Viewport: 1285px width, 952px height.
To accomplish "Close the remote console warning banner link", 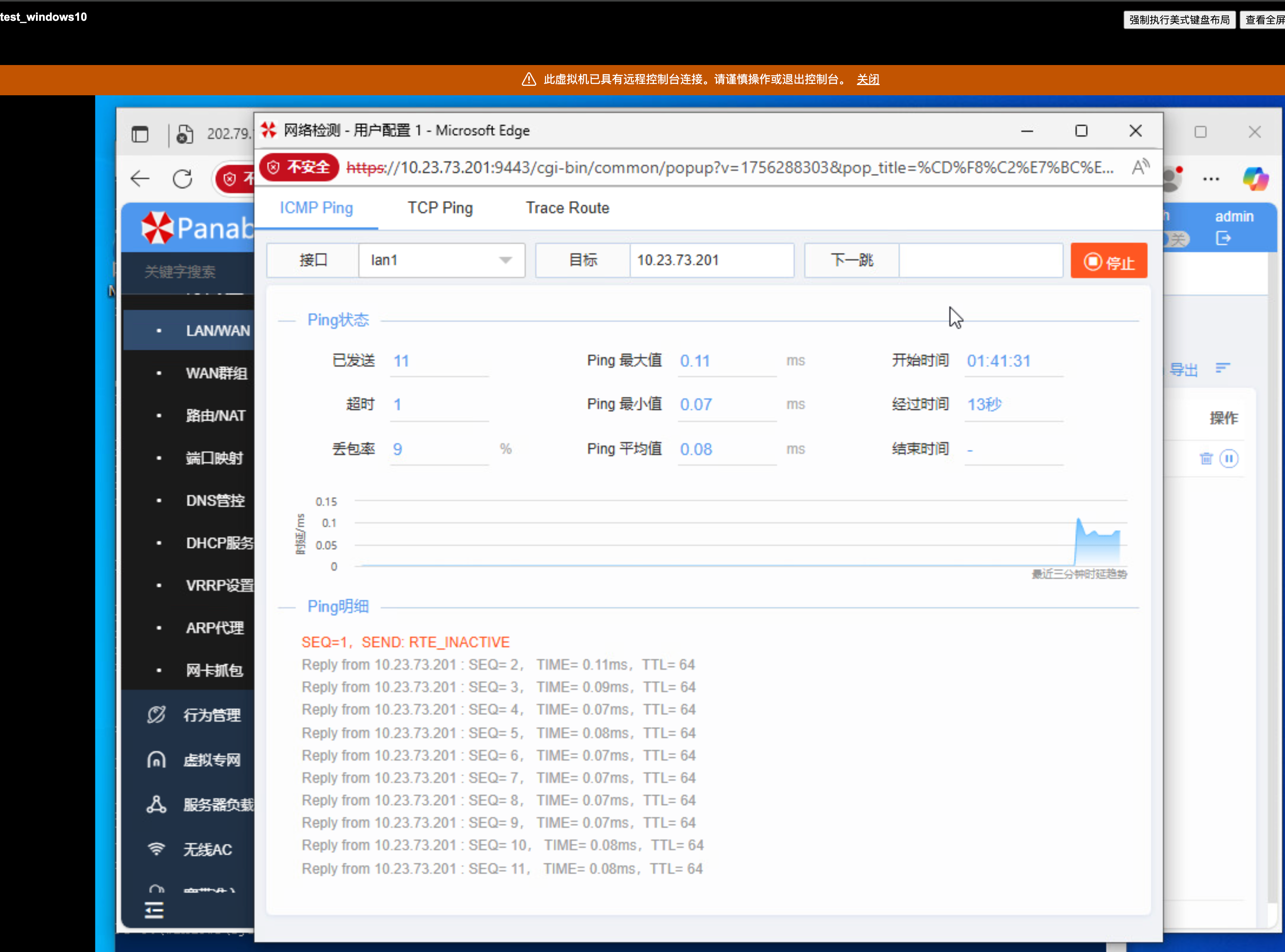I will (867, 79).
